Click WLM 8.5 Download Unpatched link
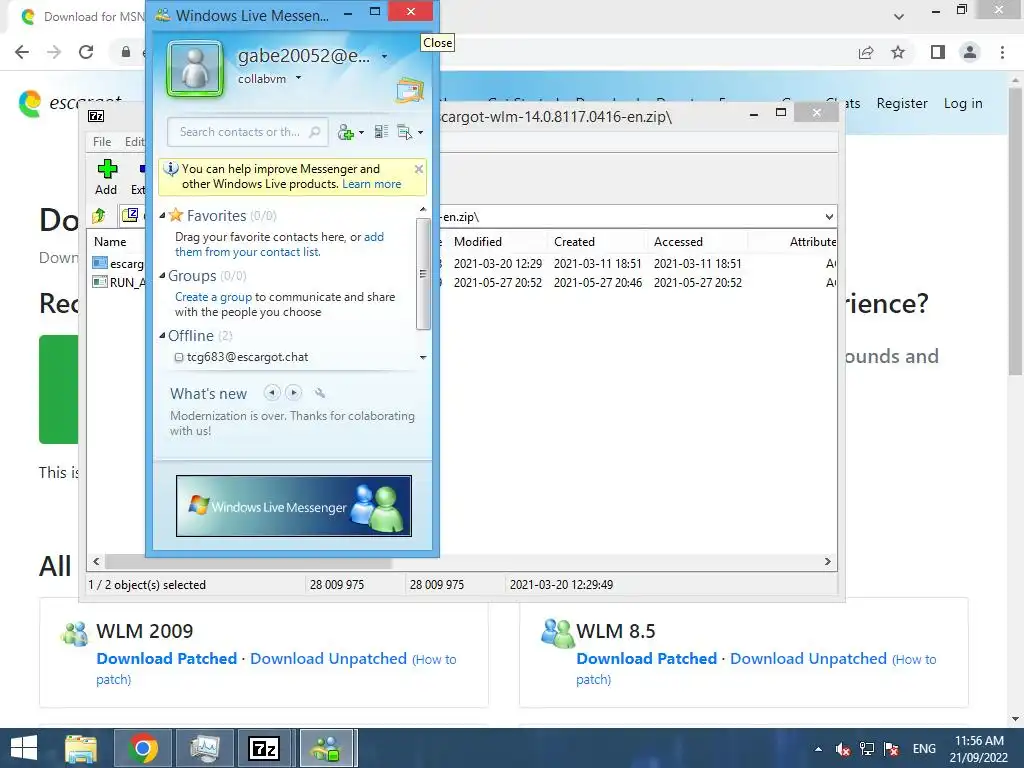Viewport: 1024px width, 768px height. point(808,658)
